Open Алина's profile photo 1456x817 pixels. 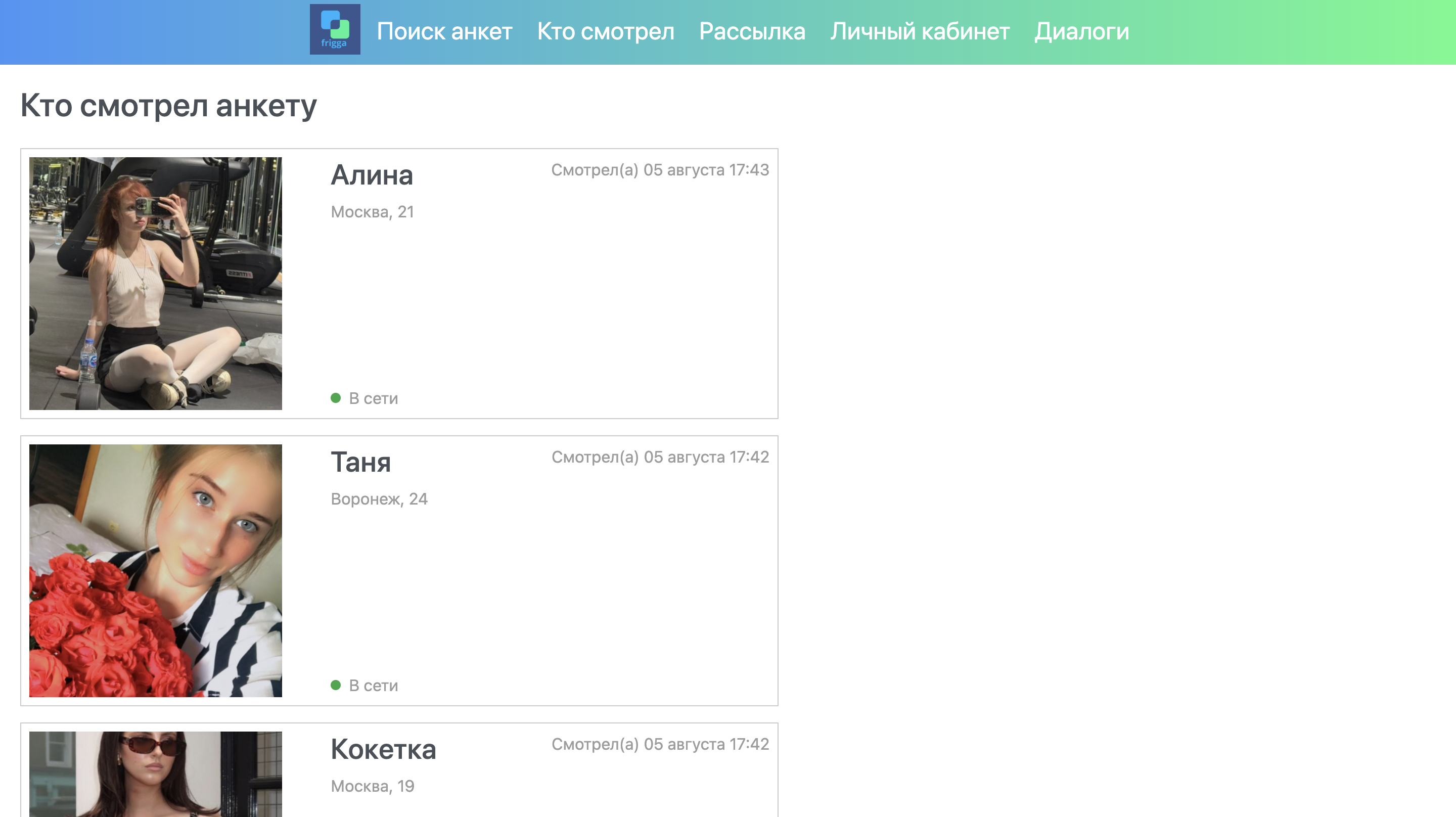click(155, 283)
